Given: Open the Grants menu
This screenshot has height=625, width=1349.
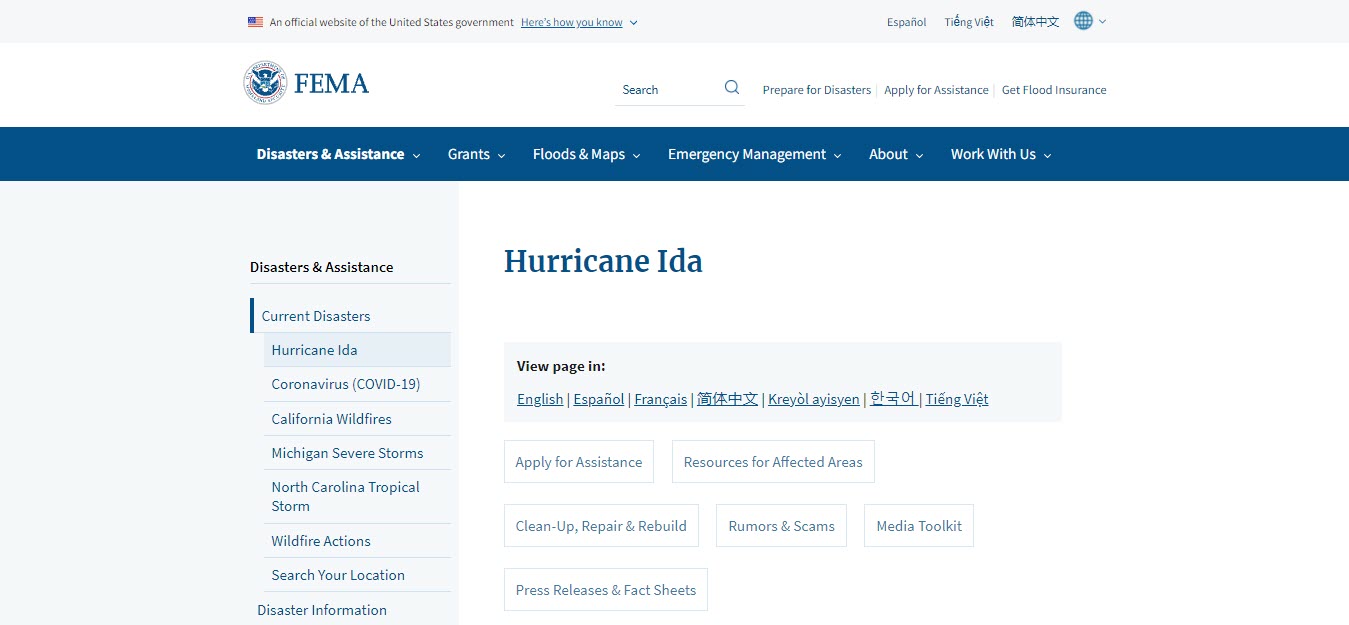Looking at the screenshot, I should pyautogui.click(x=468, y=154).
